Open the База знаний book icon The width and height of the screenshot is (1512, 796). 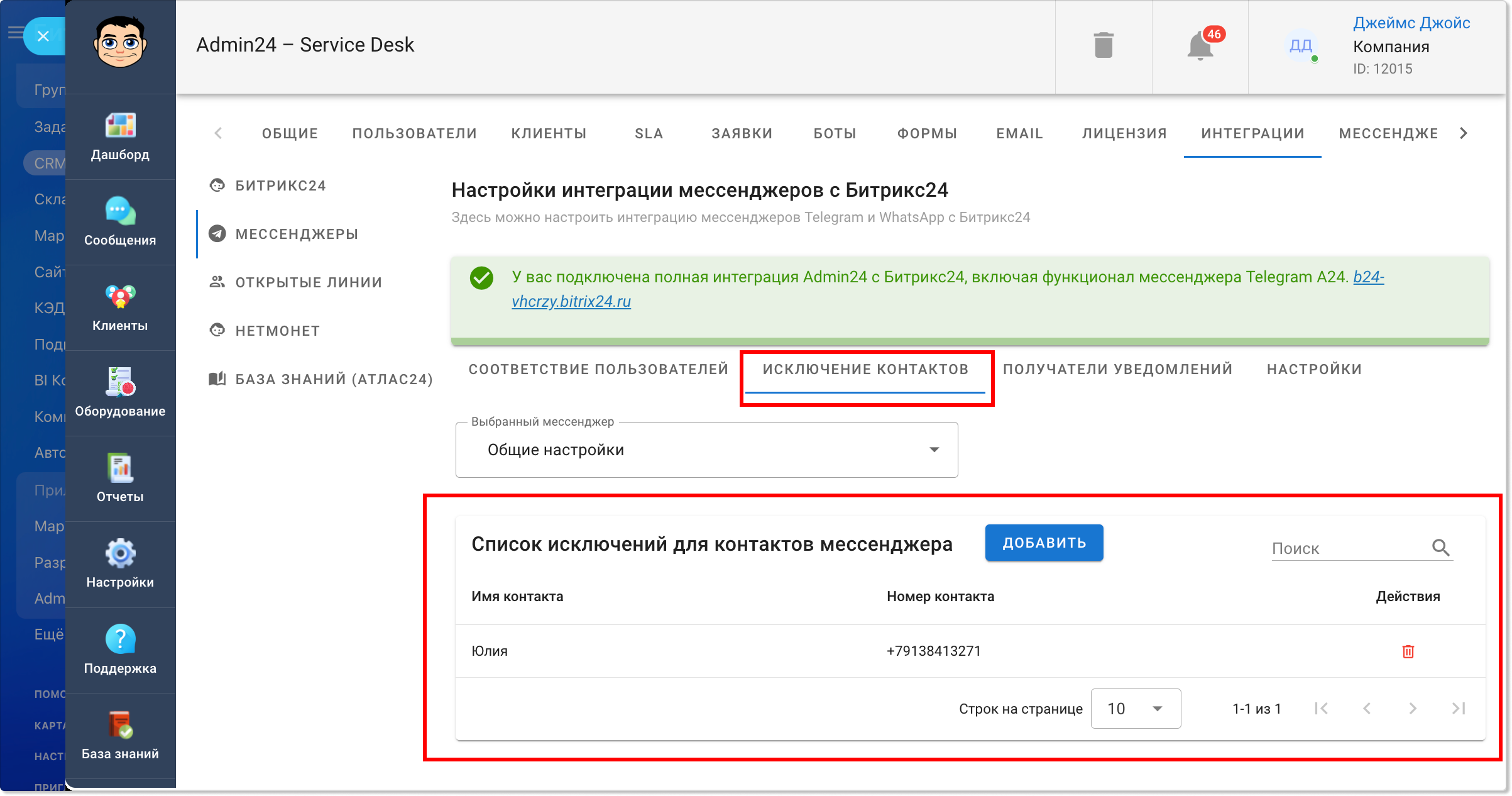120,725
